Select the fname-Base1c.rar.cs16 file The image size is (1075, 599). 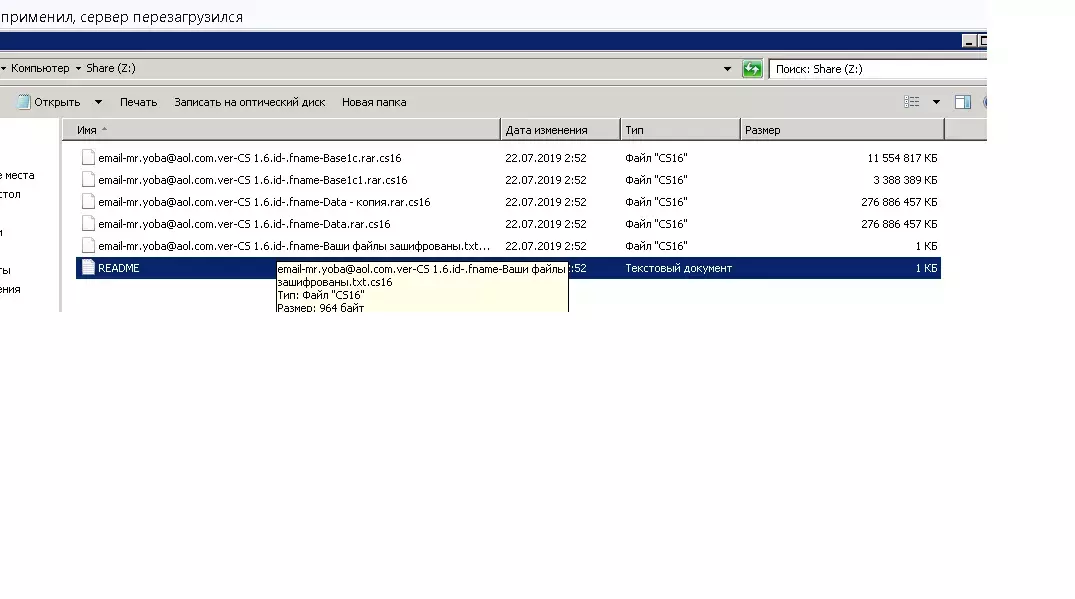(250, 158)
